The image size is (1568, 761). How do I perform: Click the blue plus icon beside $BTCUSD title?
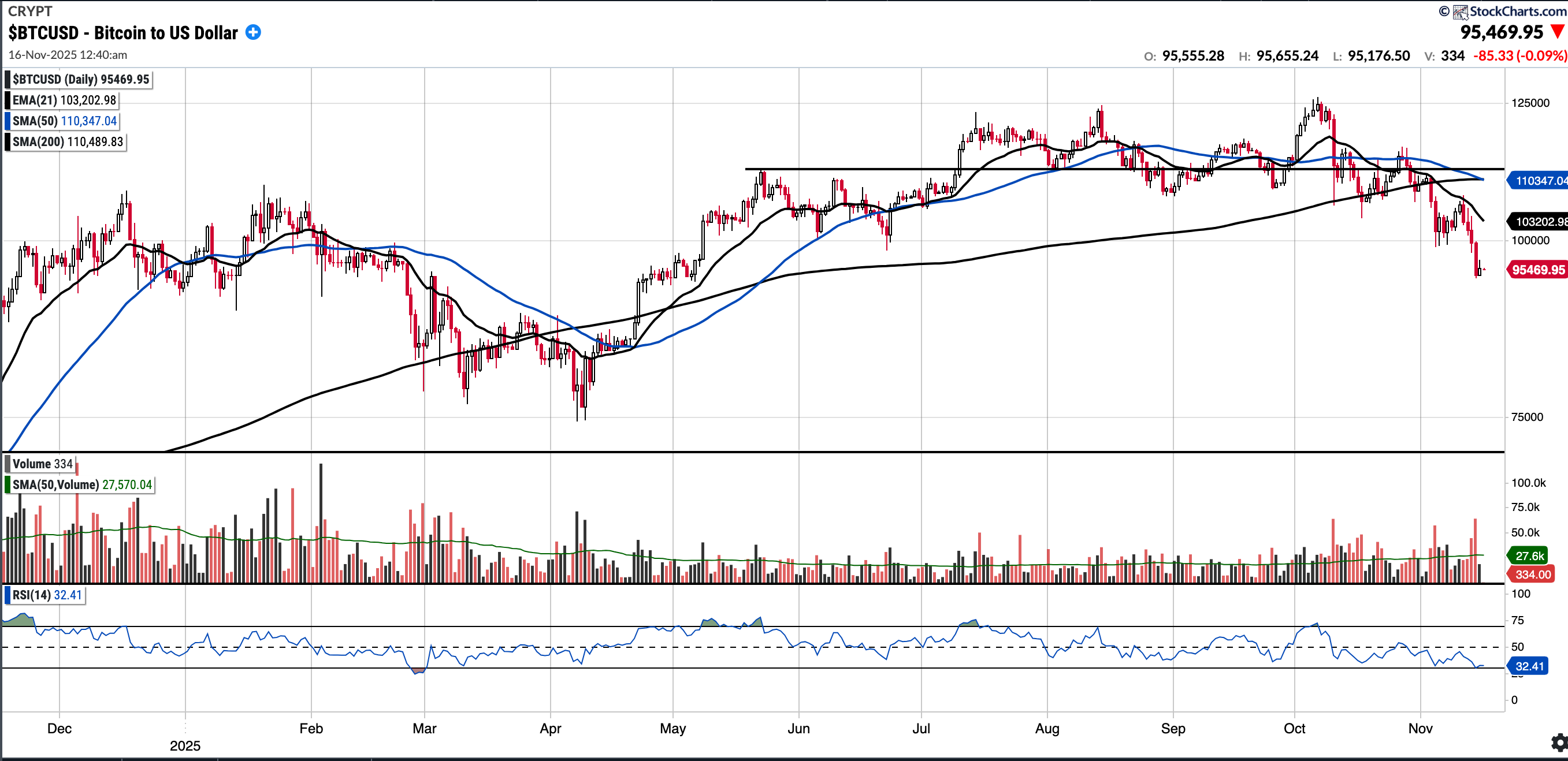point(253,32)
